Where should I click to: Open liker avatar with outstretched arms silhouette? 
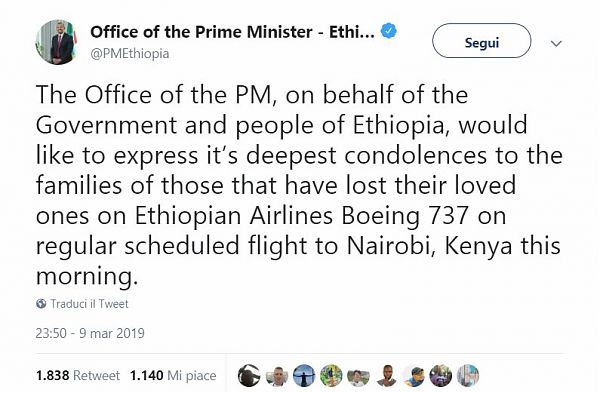304,375
